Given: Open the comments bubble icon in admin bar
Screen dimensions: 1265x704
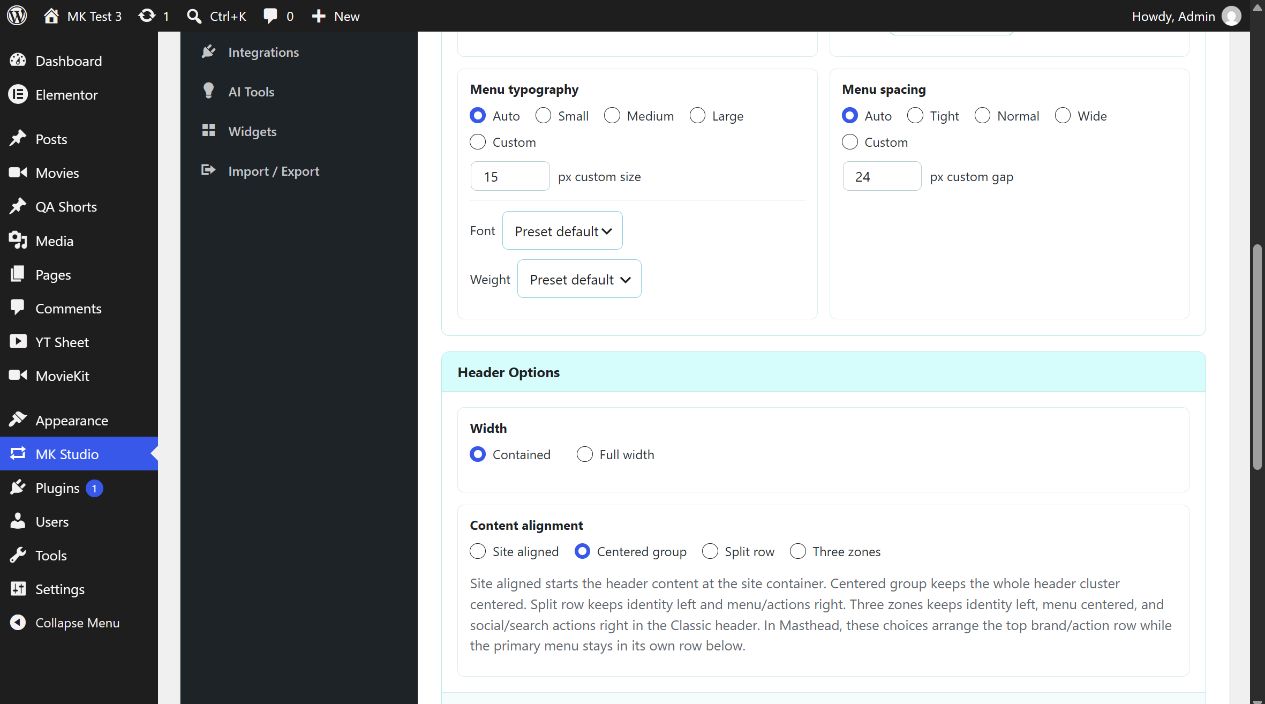Looking at the screenshot, I should click(271, 16).
